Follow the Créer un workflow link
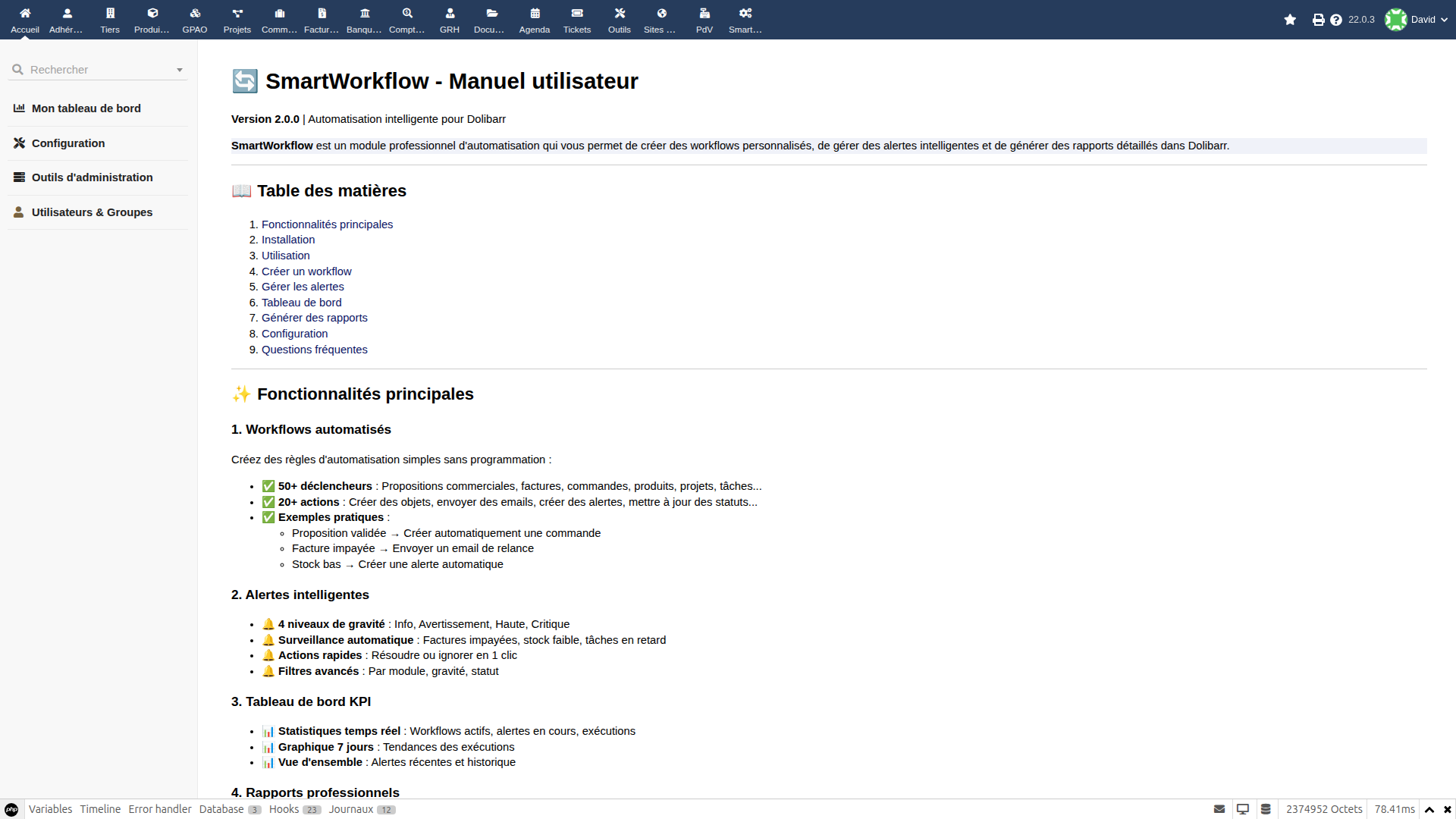 click(306, 271)
